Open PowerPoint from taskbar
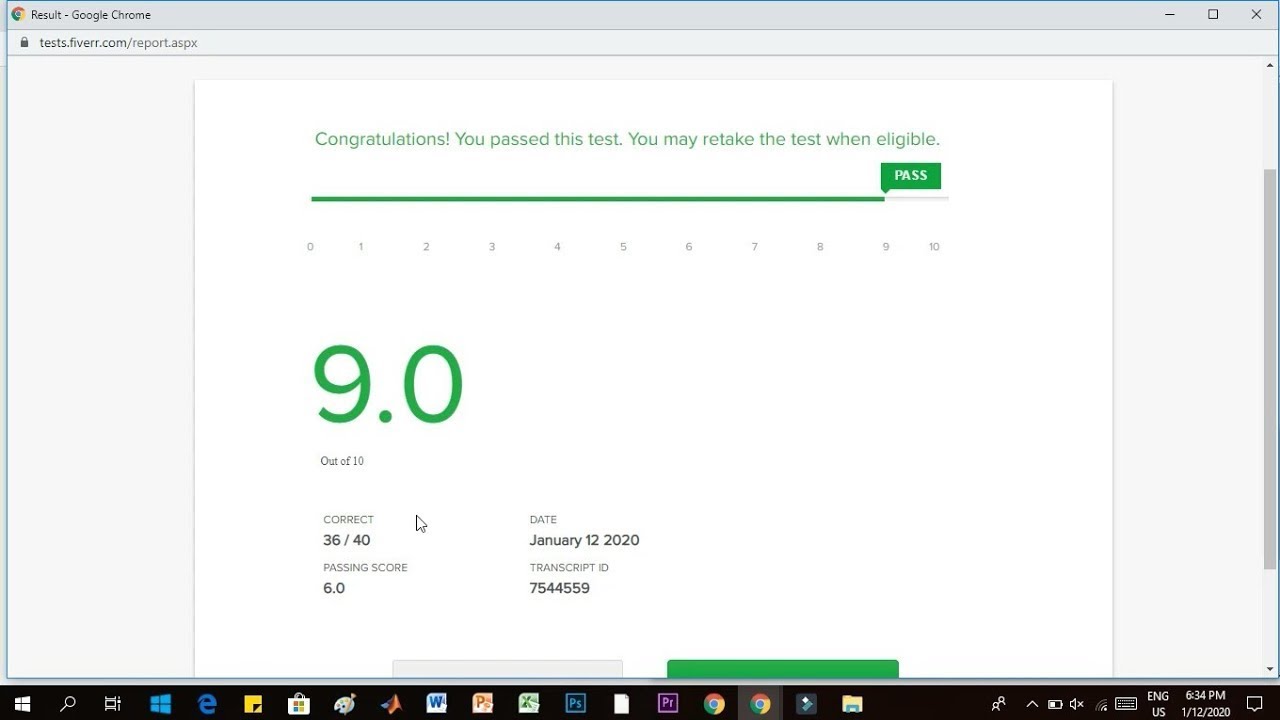The height and width of the screenshot is (720, 1280). (483, 703)
